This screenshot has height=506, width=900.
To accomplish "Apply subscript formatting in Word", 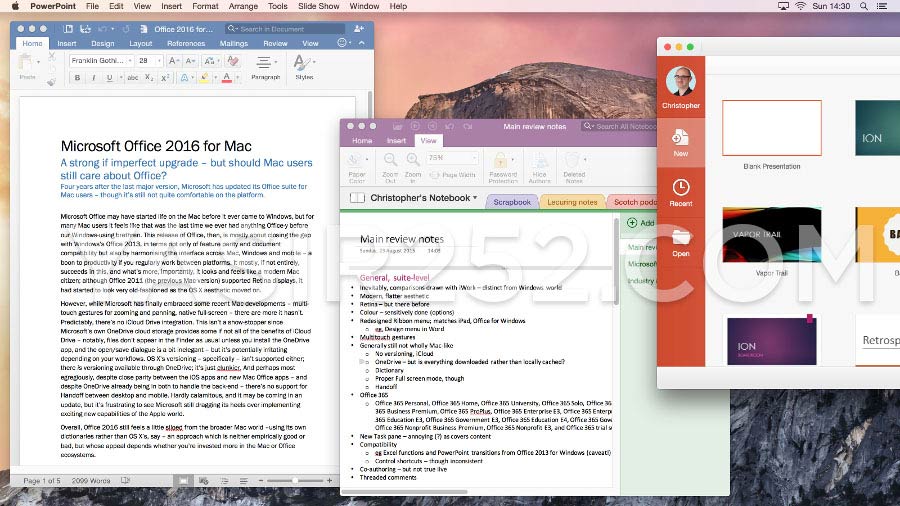I will (x=149, y=78).
